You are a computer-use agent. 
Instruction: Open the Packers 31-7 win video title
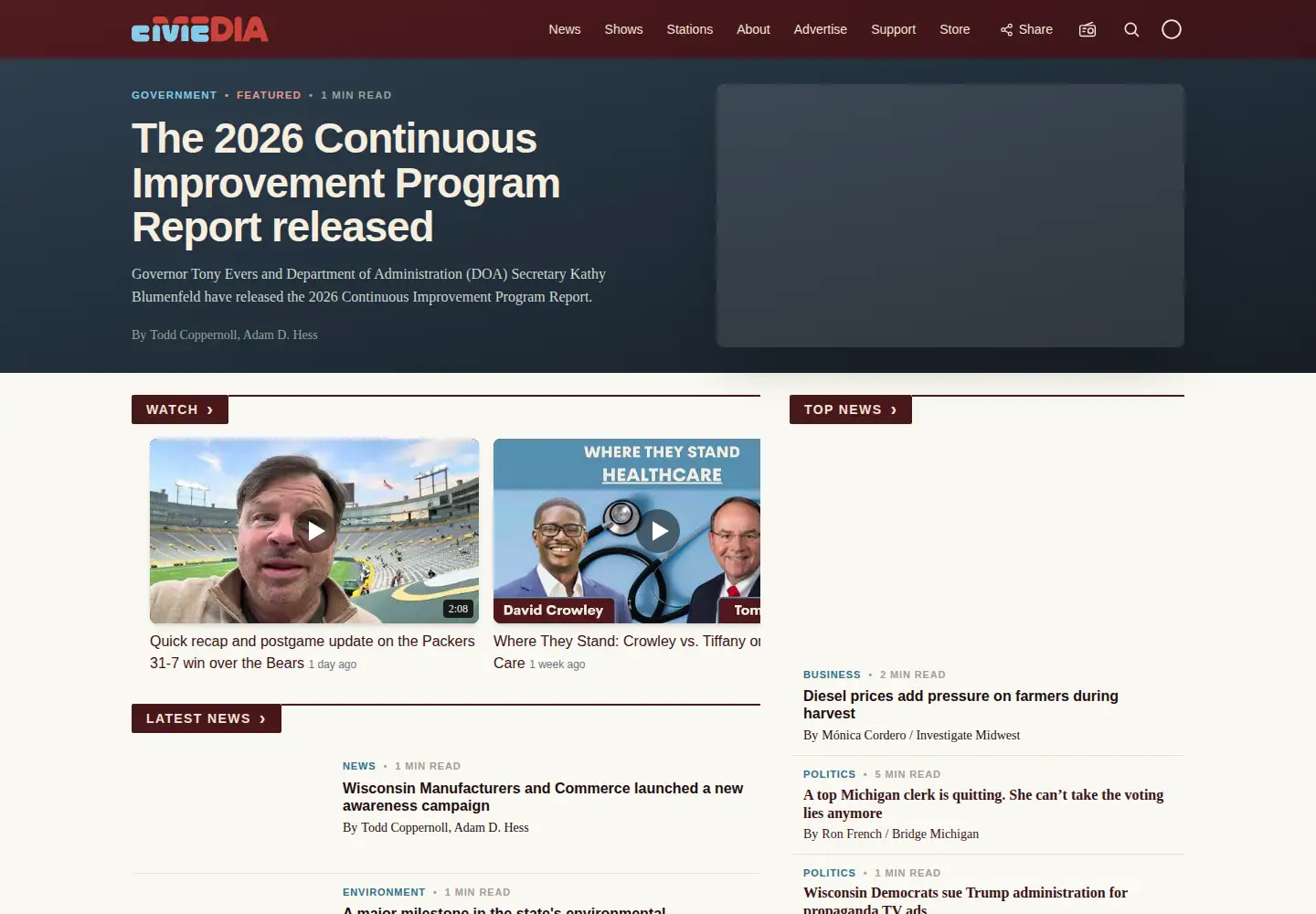(x=313, y=652)
